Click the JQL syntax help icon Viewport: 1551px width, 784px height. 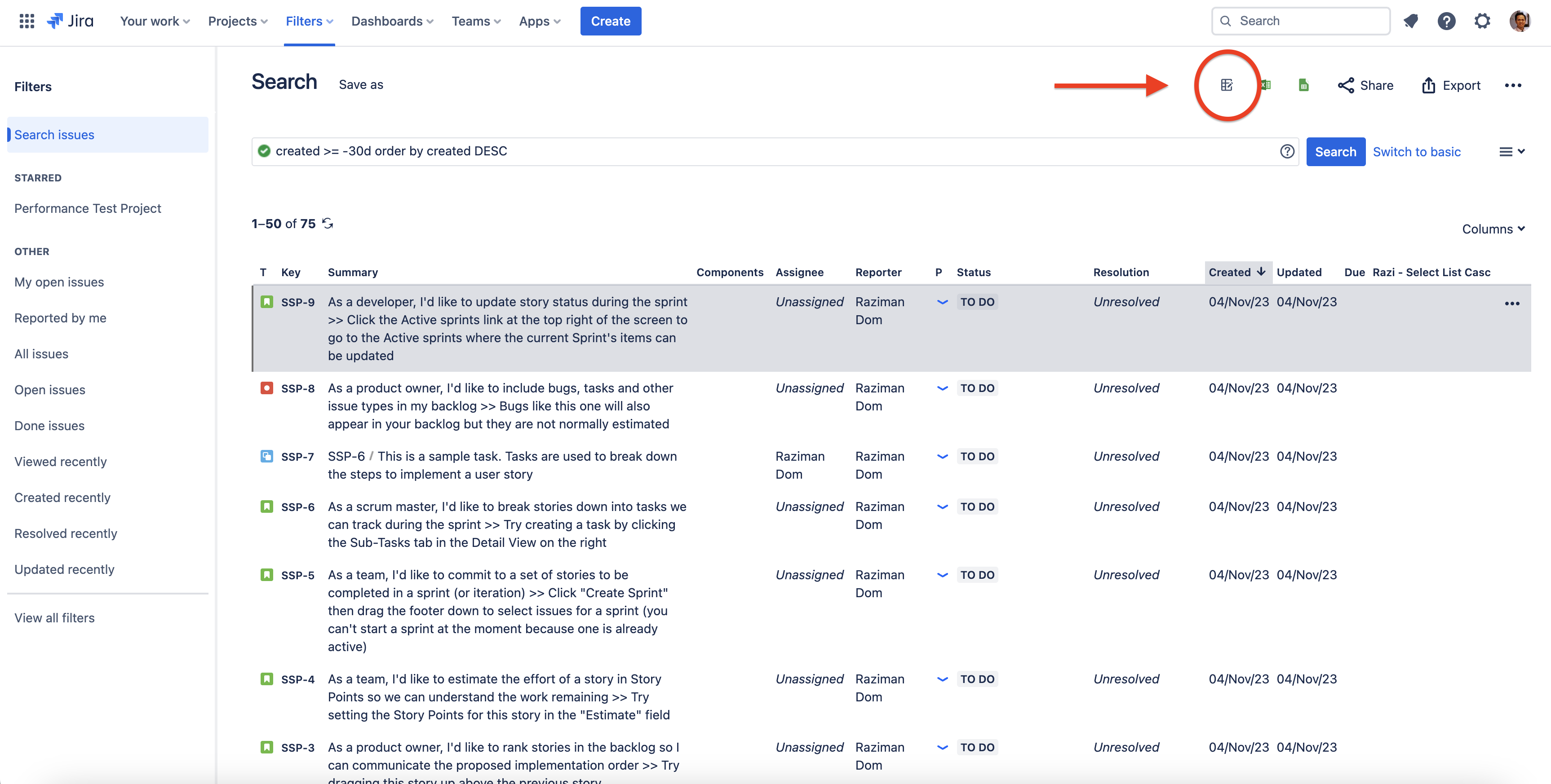1287,152
